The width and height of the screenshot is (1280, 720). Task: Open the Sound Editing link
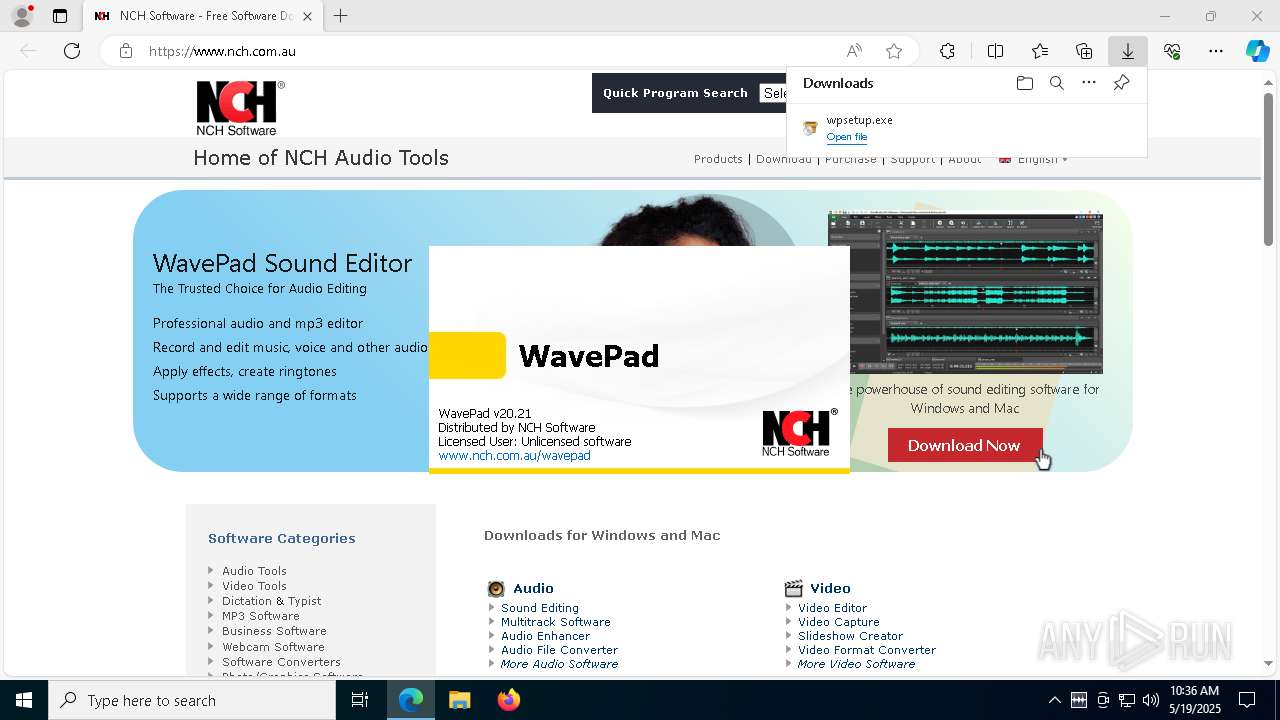(x=540, y=608)
